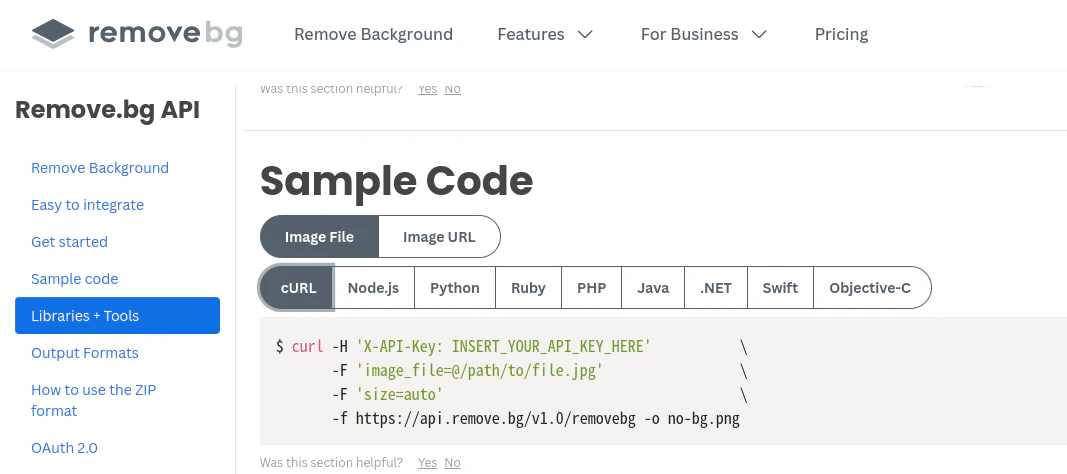Go to Remove Background in top nav
Screen dimensions: 1067x474
[373, 34]
